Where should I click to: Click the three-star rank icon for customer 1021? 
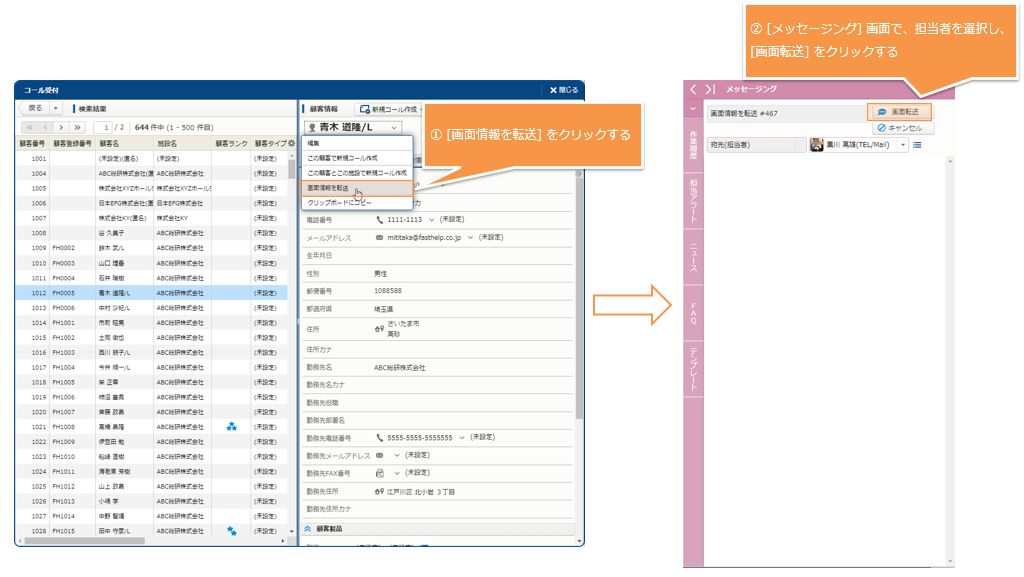[x=231, y=426]
